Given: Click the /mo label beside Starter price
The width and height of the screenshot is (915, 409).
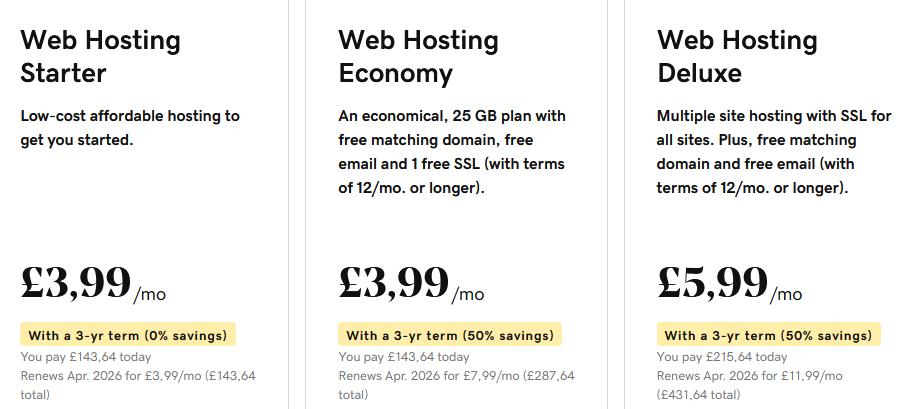Looking at the screenshot, I should click(x=149, y=294).
